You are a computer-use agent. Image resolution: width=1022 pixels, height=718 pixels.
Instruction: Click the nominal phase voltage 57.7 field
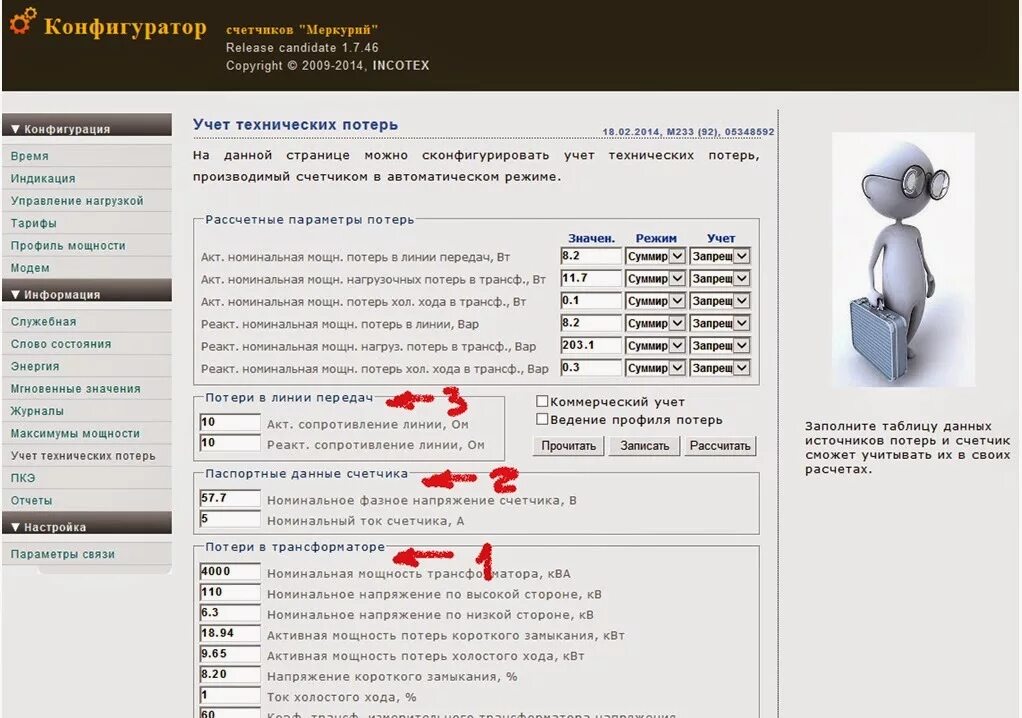[x=229, y=498]
